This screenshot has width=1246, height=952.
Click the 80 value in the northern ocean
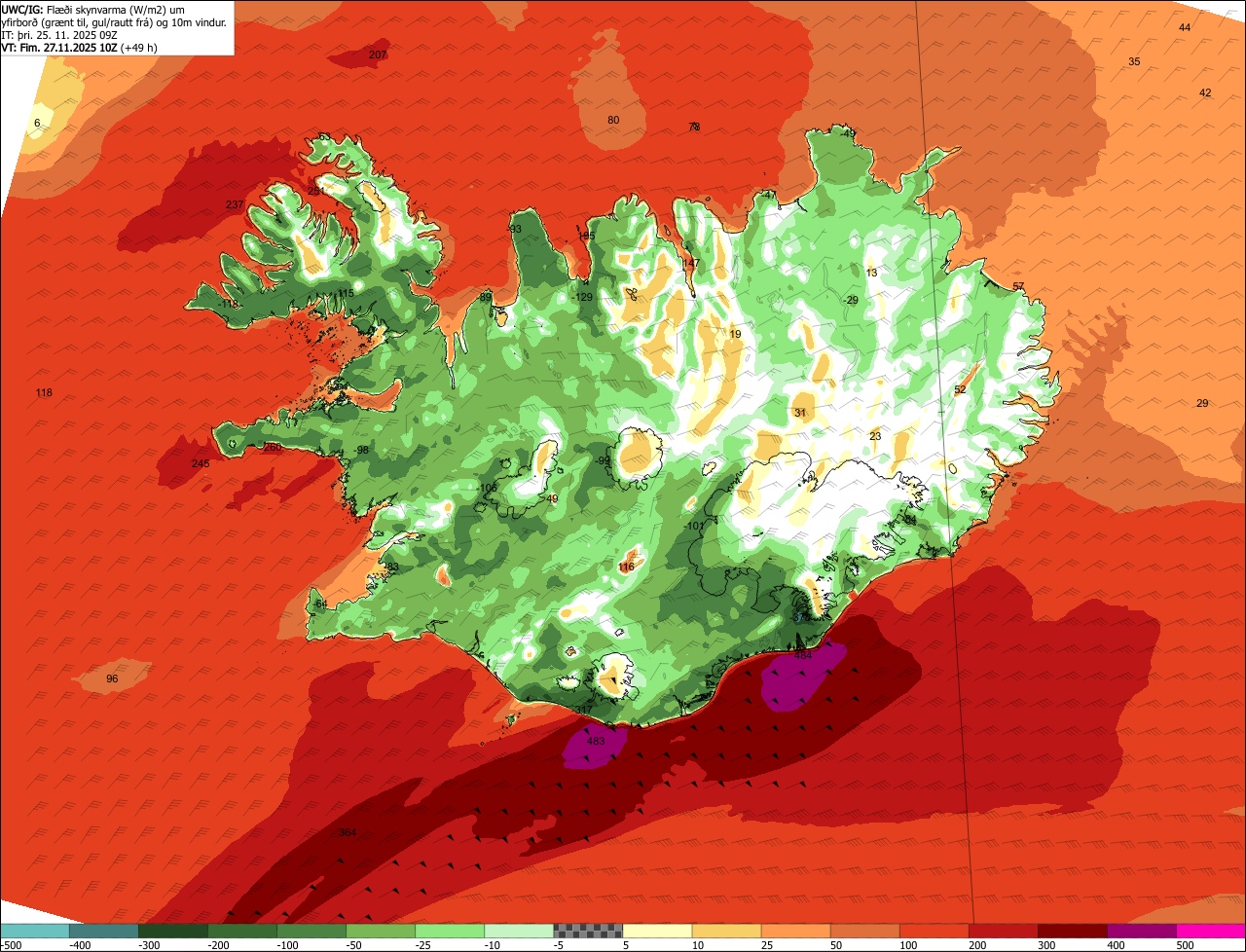(x=613, y=120)
